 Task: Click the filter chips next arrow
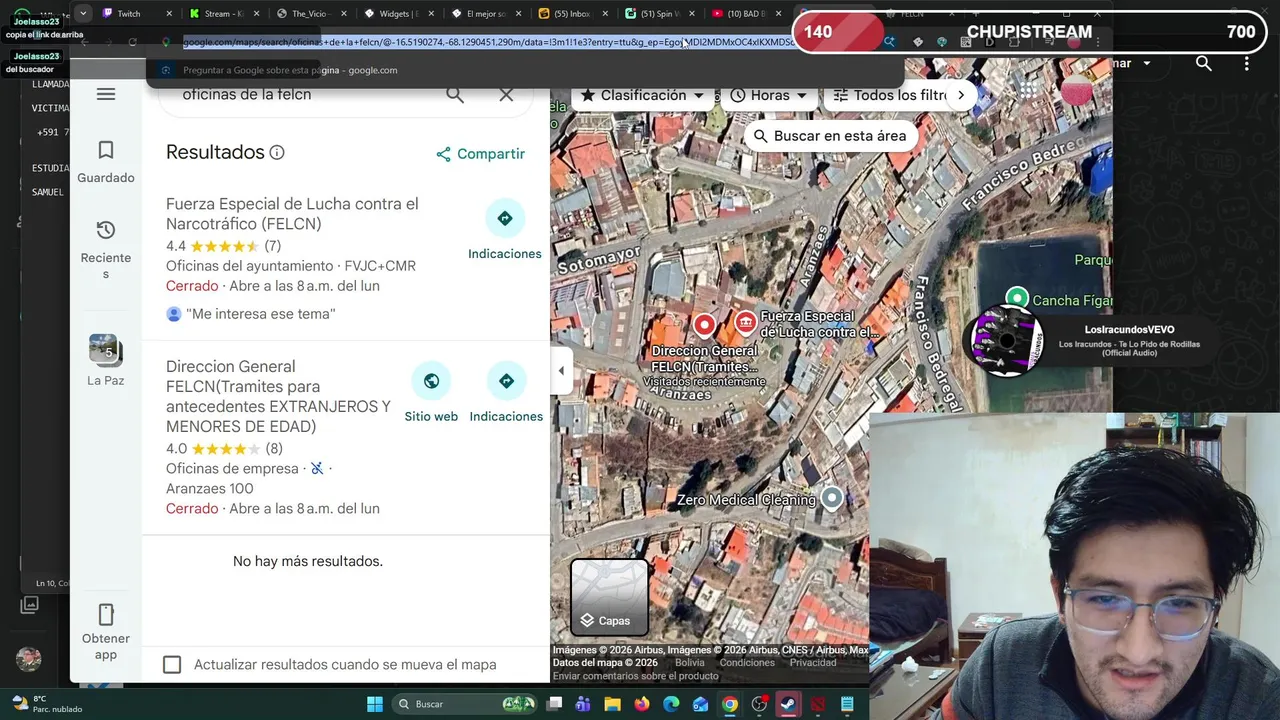point(961,95)
